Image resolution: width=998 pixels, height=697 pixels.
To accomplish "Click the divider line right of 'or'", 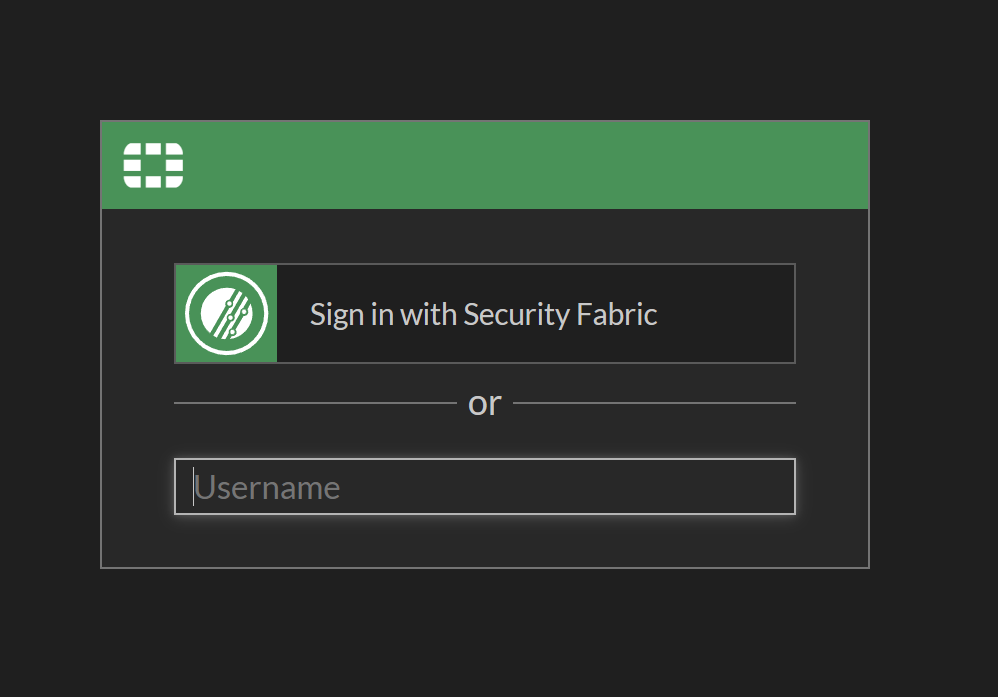I will [x=655, y=403].
